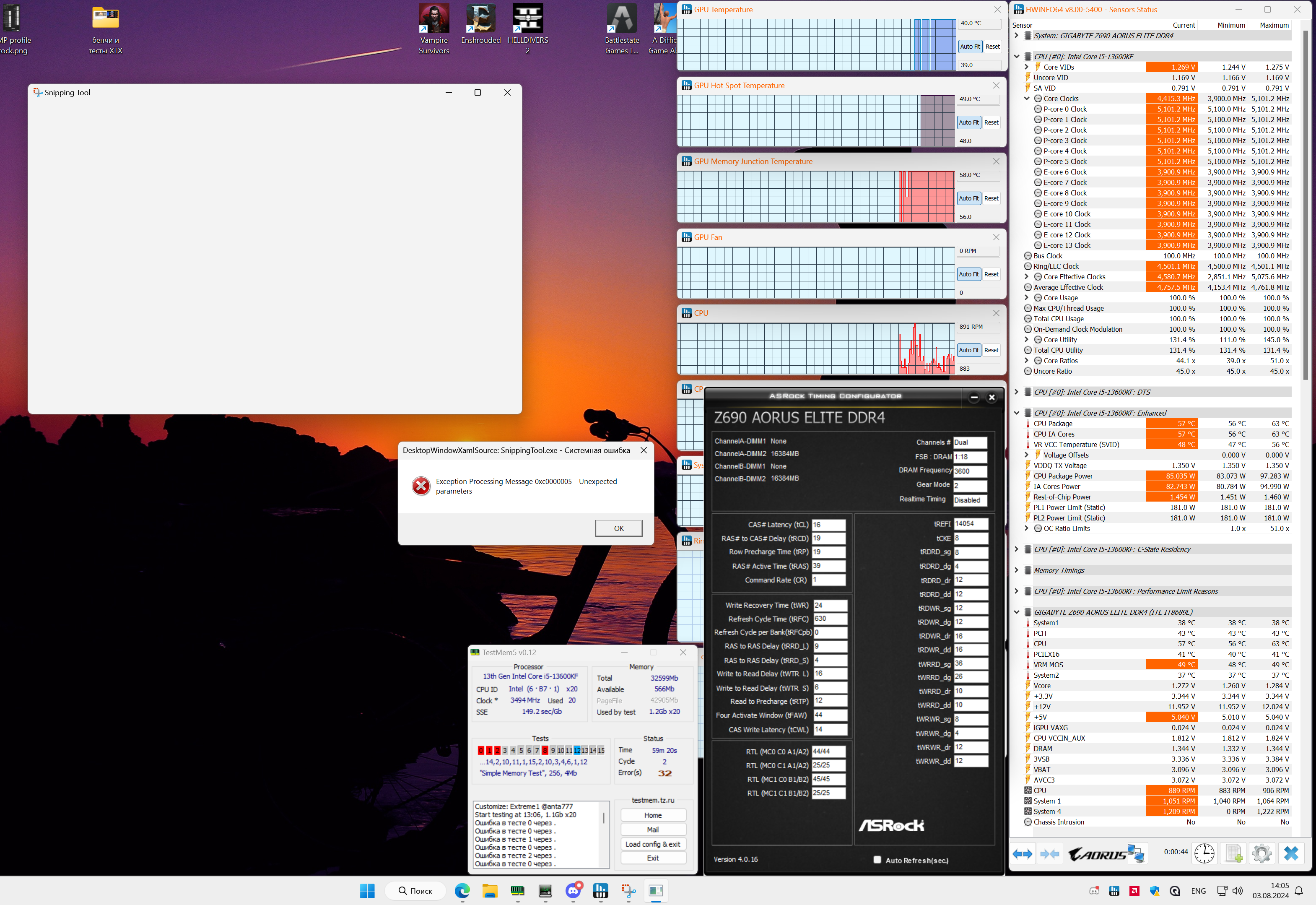Click Snipping Tool icon in the taskbar
Image resolution: width=1316 pixels, height=905 pixels.
[x=628, y=892]
